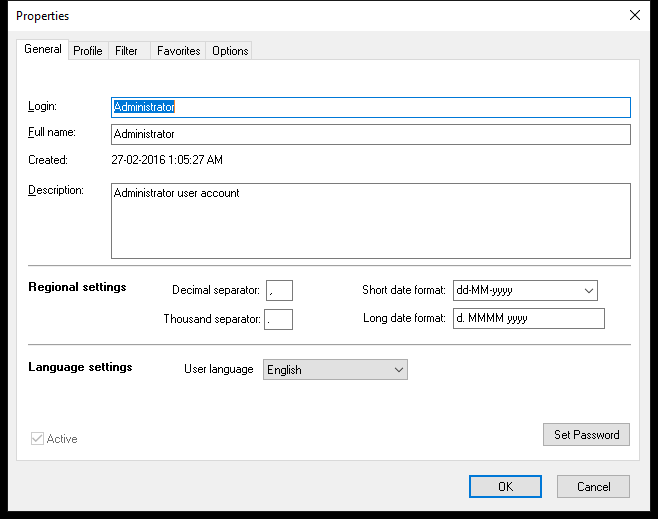Screen dimensions: 658x519
Task: Click the Language settings heading
Action: point(80,367)
